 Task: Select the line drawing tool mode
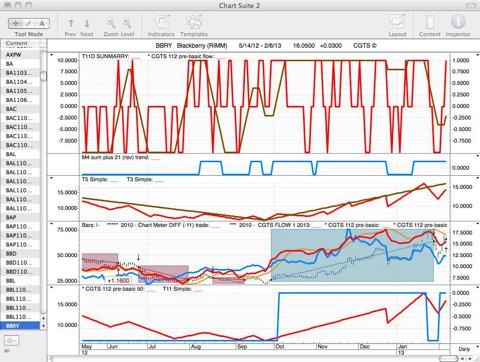(x=29, y=23)
